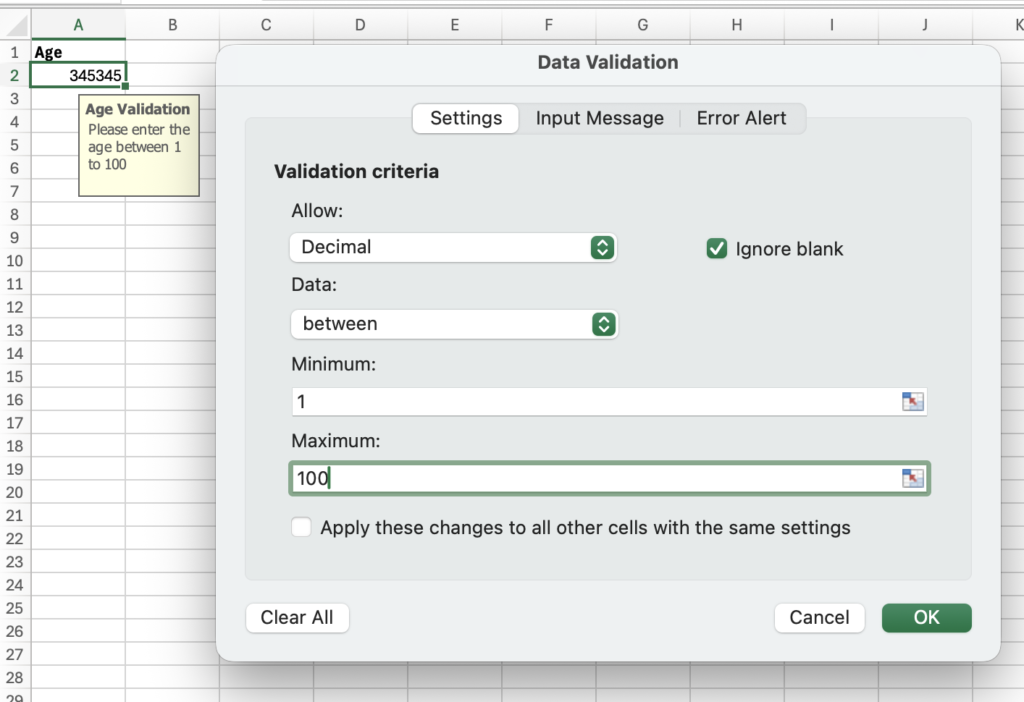Switch to the Error Alert tab
The image size is (1024, 702).
pyautogui.click(x=741, y=118)
